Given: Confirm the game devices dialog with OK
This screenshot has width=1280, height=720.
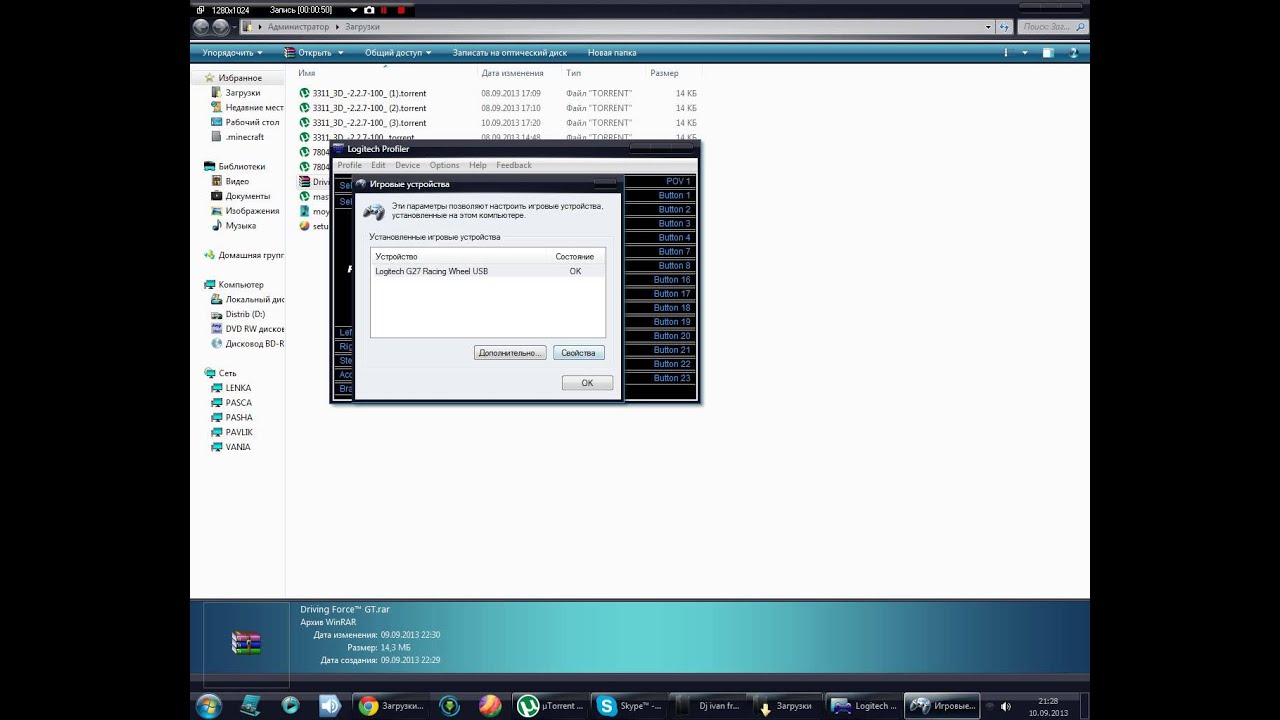Looking at the screenshot, I should tap(587, 383).
